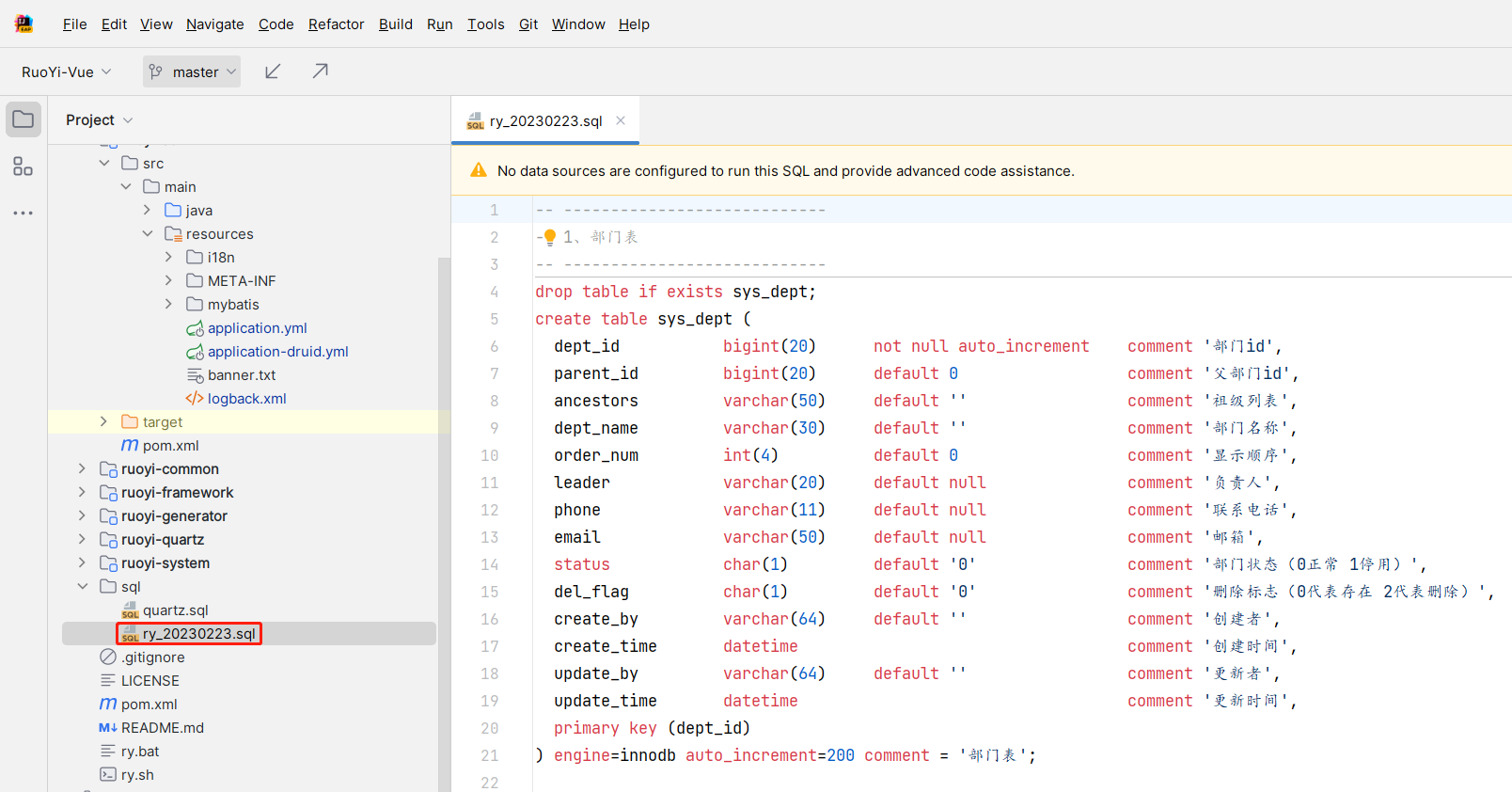Click the IntelliJ application logo icon
The image size is (1512, 792).
pyautogui.click(x=24, y=24)
